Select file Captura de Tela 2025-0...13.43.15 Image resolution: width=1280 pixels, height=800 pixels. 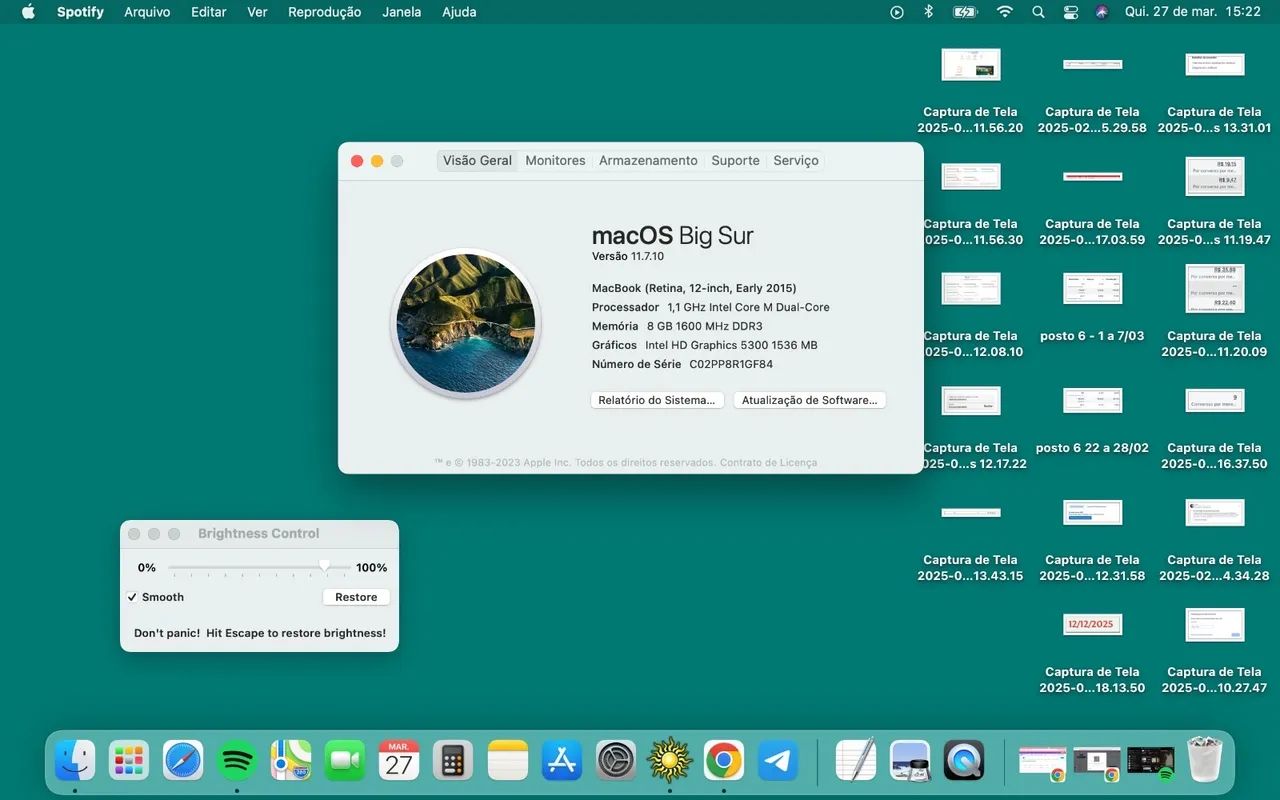point(970,539)
